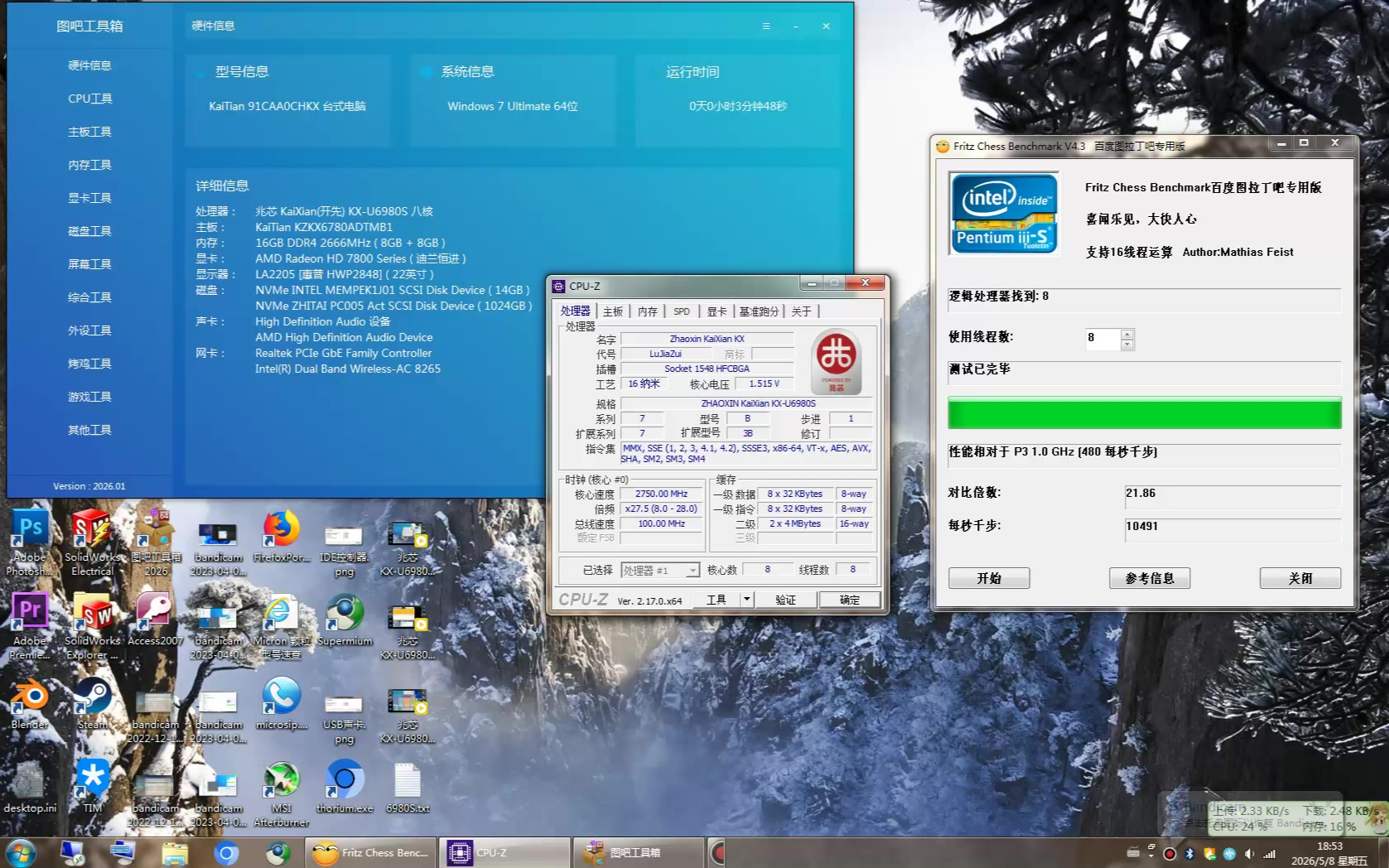The width and height of the screenshot is (1389, 868).
Task: Launch FirefoxPortable desktop shortcut
Action: click(282, 537)
